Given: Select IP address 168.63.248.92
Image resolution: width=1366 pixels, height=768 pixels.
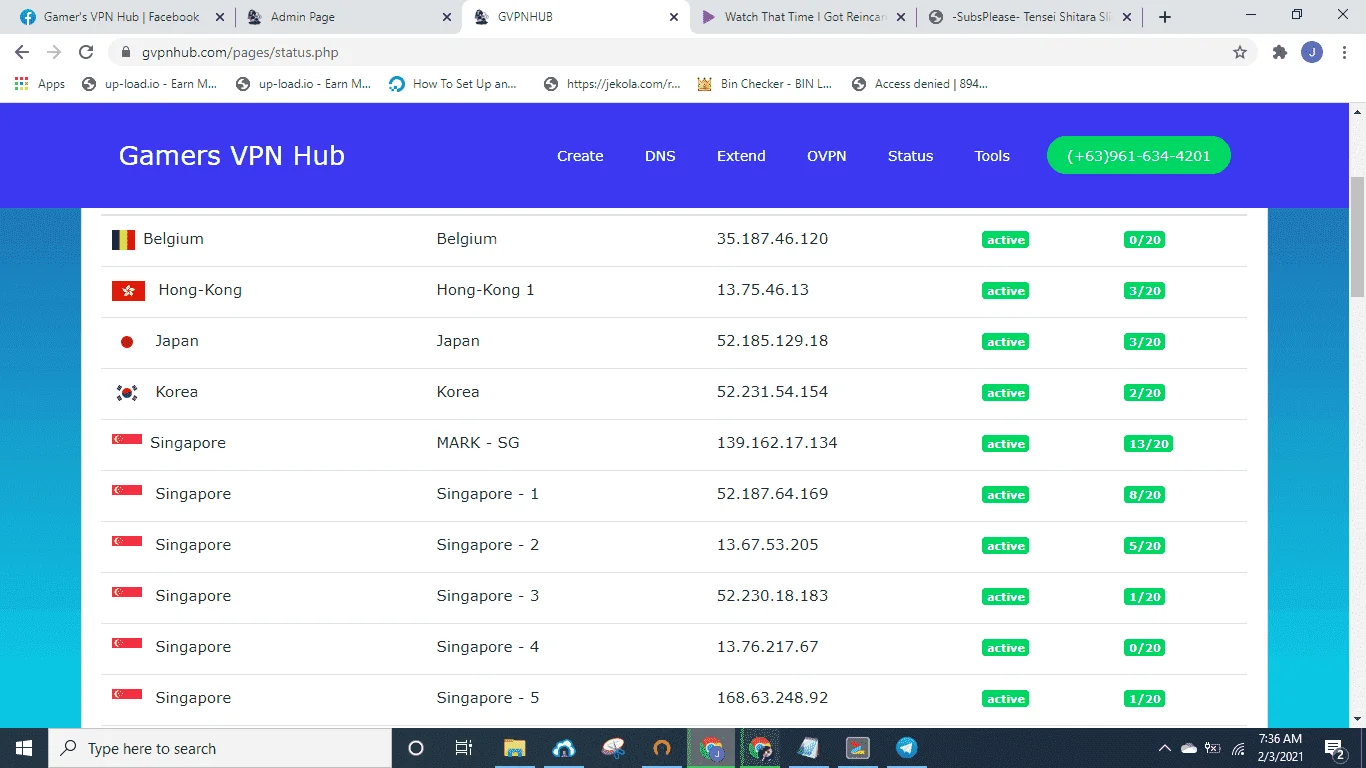Looking at the screenshot, I should [772, 698].
